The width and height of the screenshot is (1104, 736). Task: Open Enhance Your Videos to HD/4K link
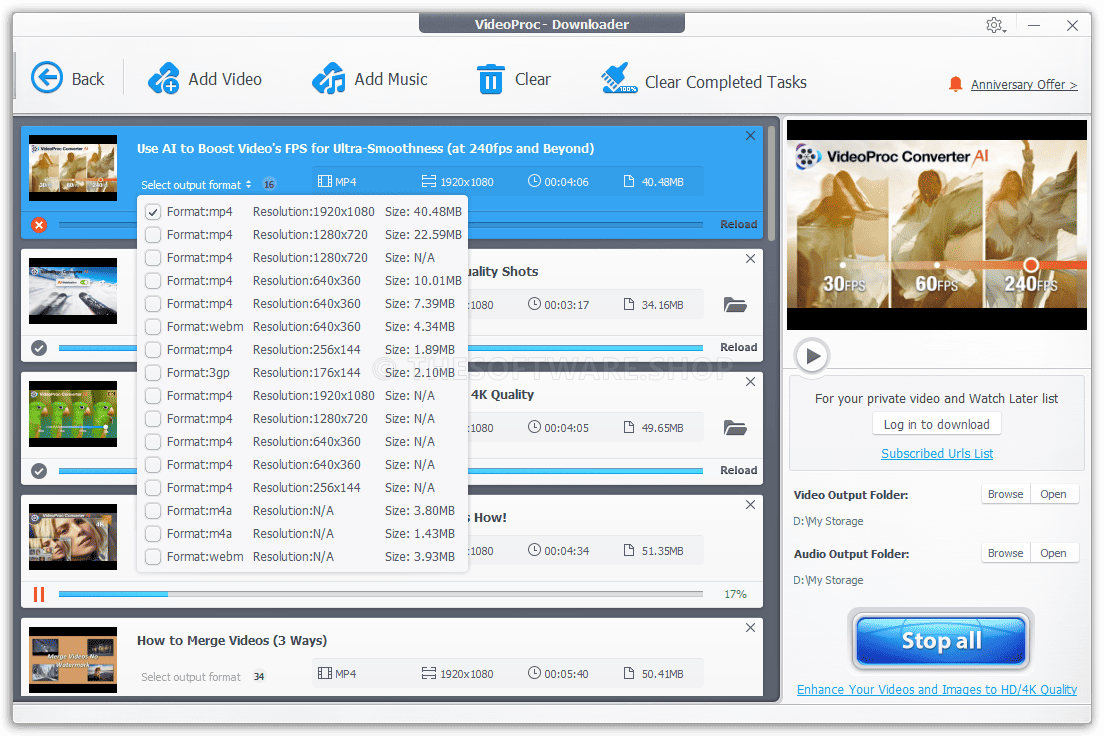click(936, 690)
